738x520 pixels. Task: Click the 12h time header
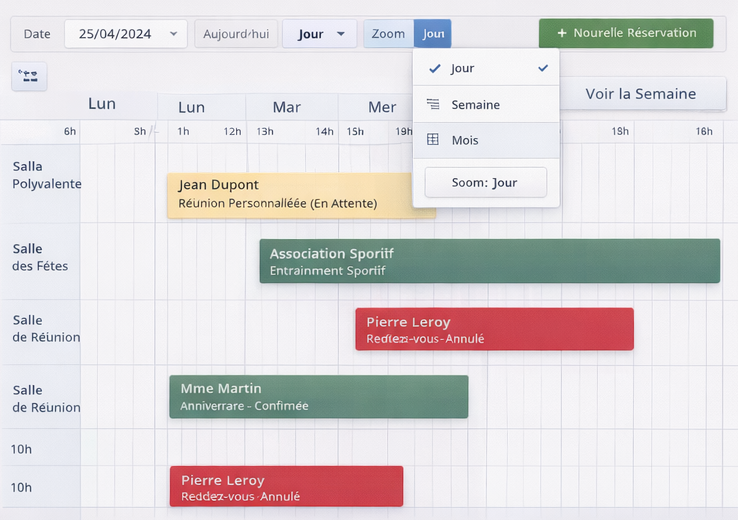point(232,131)
